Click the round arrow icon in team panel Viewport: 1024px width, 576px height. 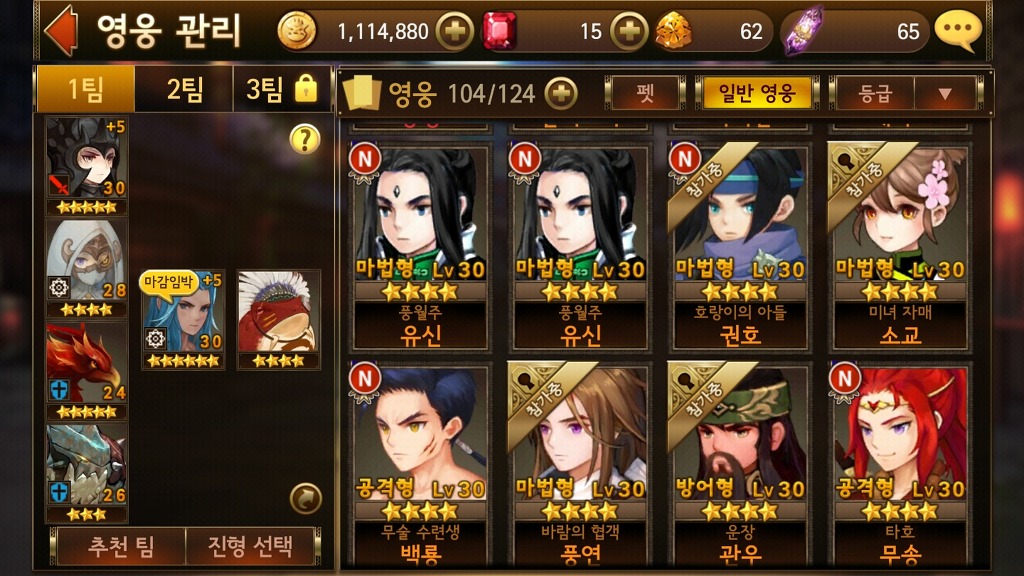[305, 498]
